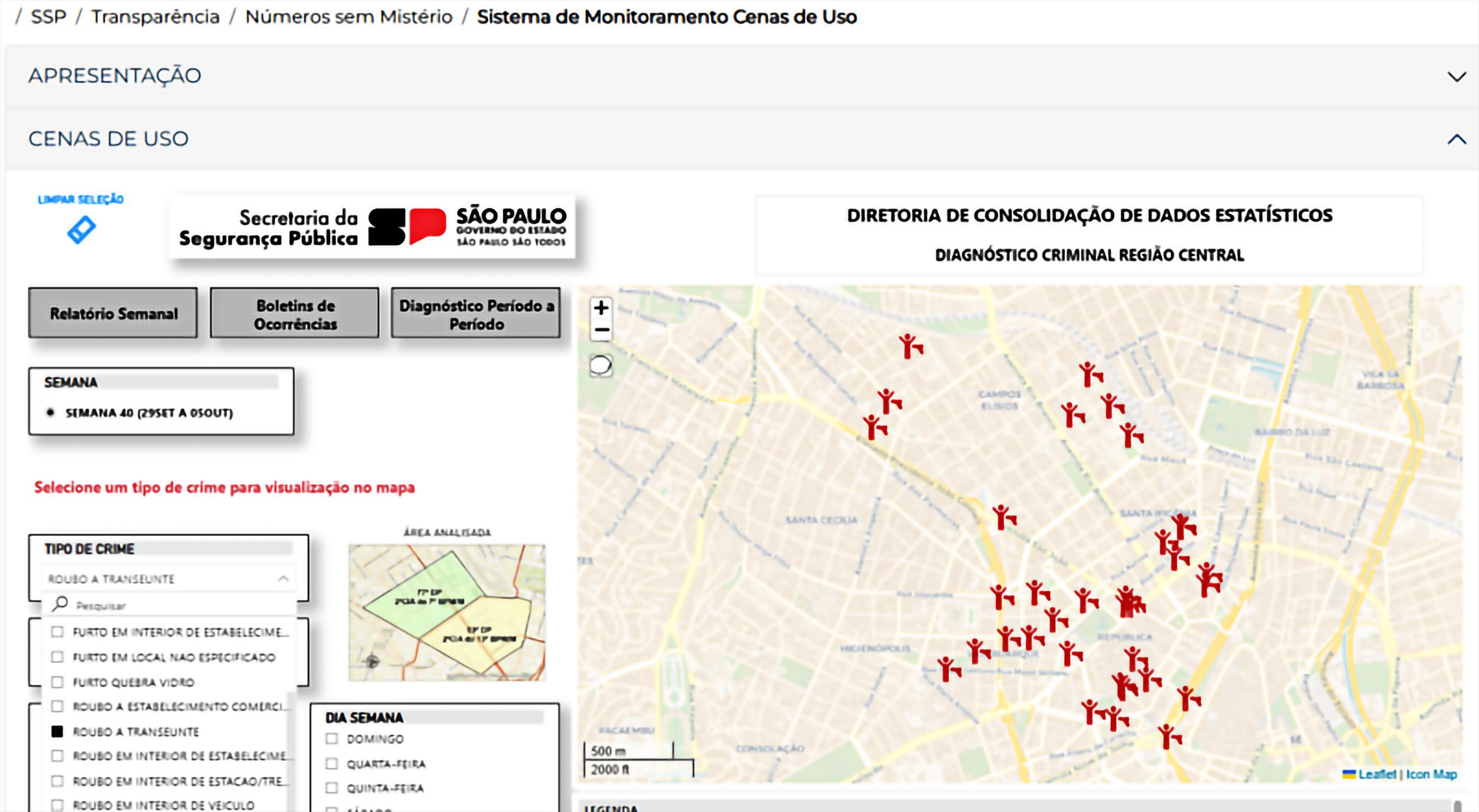The height and width of the screenshot is (812, 1479).
Task: Click the southernmost red marker on map
Action: 1168,737
